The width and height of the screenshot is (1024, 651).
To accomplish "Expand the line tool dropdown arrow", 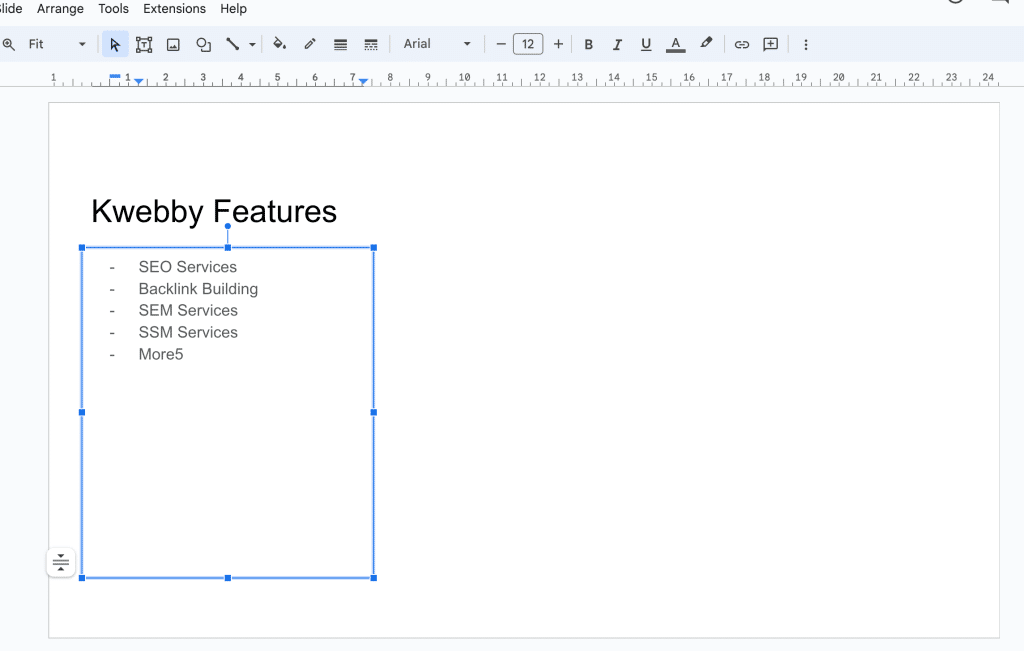I will tap(252, 44).
